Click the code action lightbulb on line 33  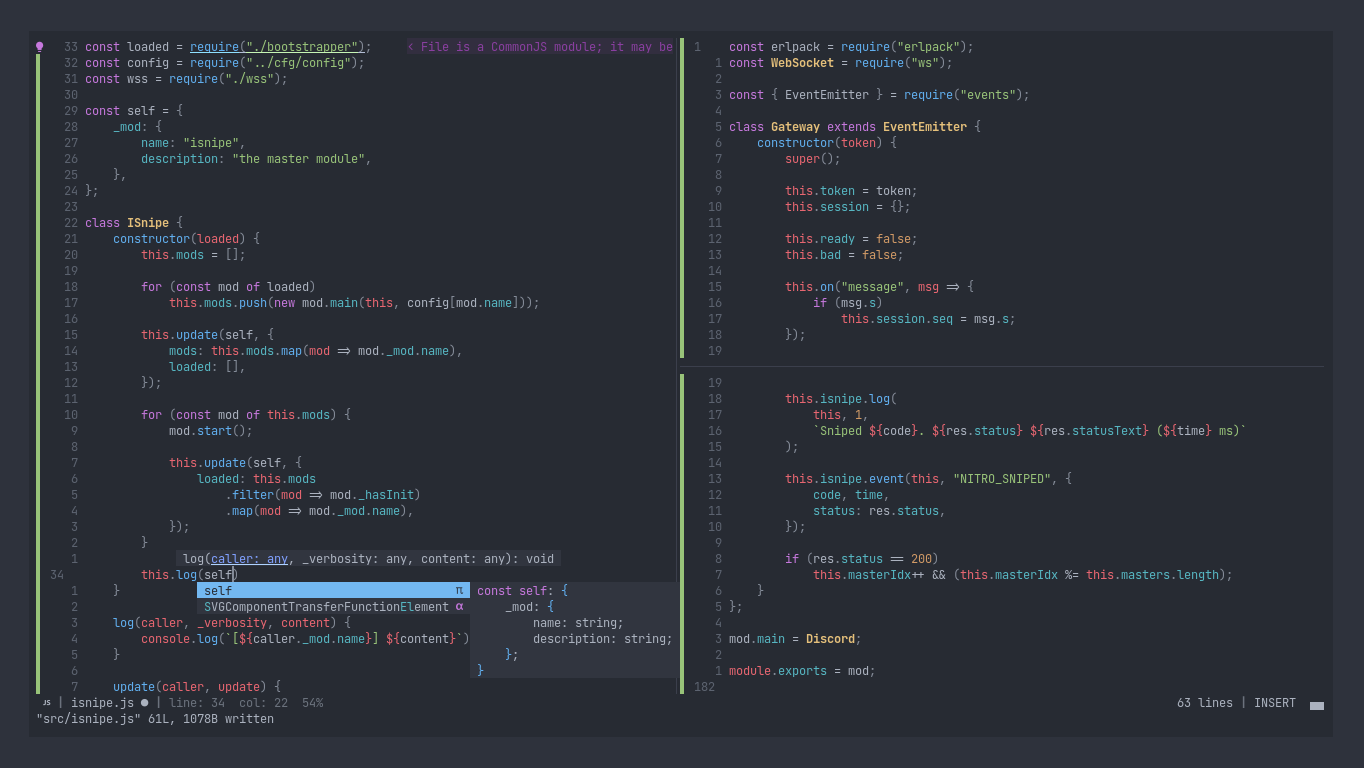[40, 46]
